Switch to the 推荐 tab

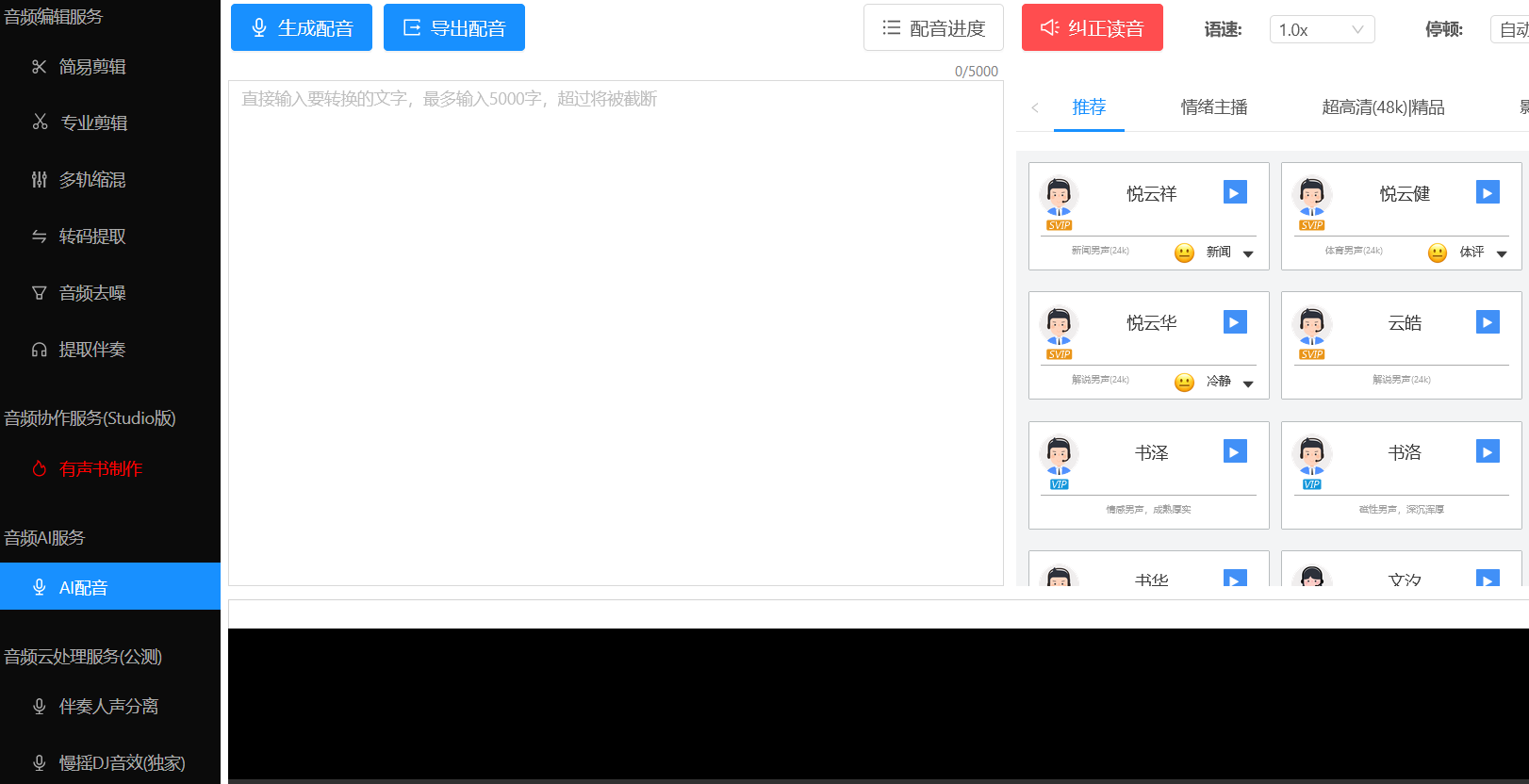tap(1089, 107)
